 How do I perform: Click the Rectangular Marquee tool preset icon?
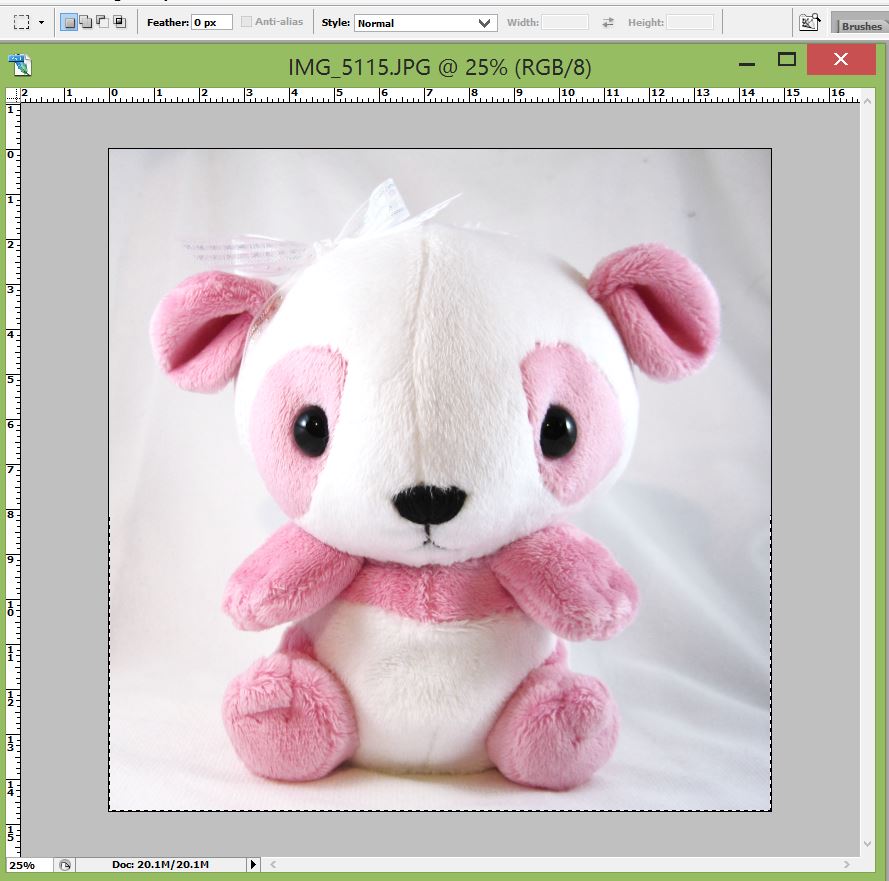point(20,22)
